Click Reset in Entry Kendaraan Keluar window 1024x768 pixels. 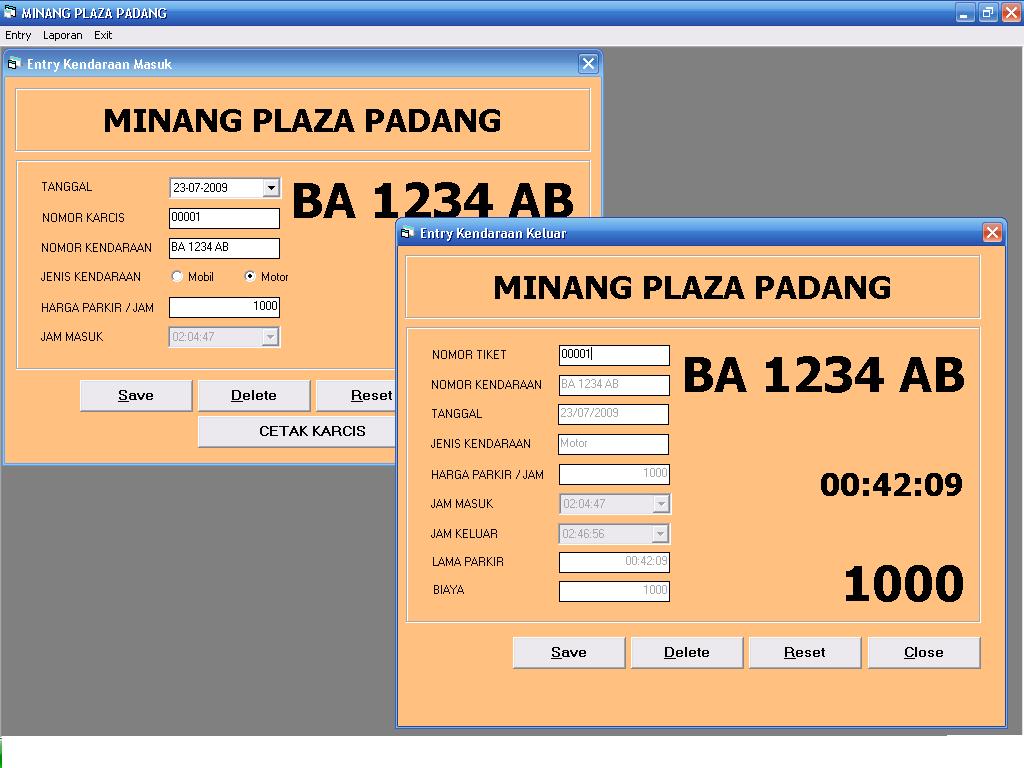[805, 652]
